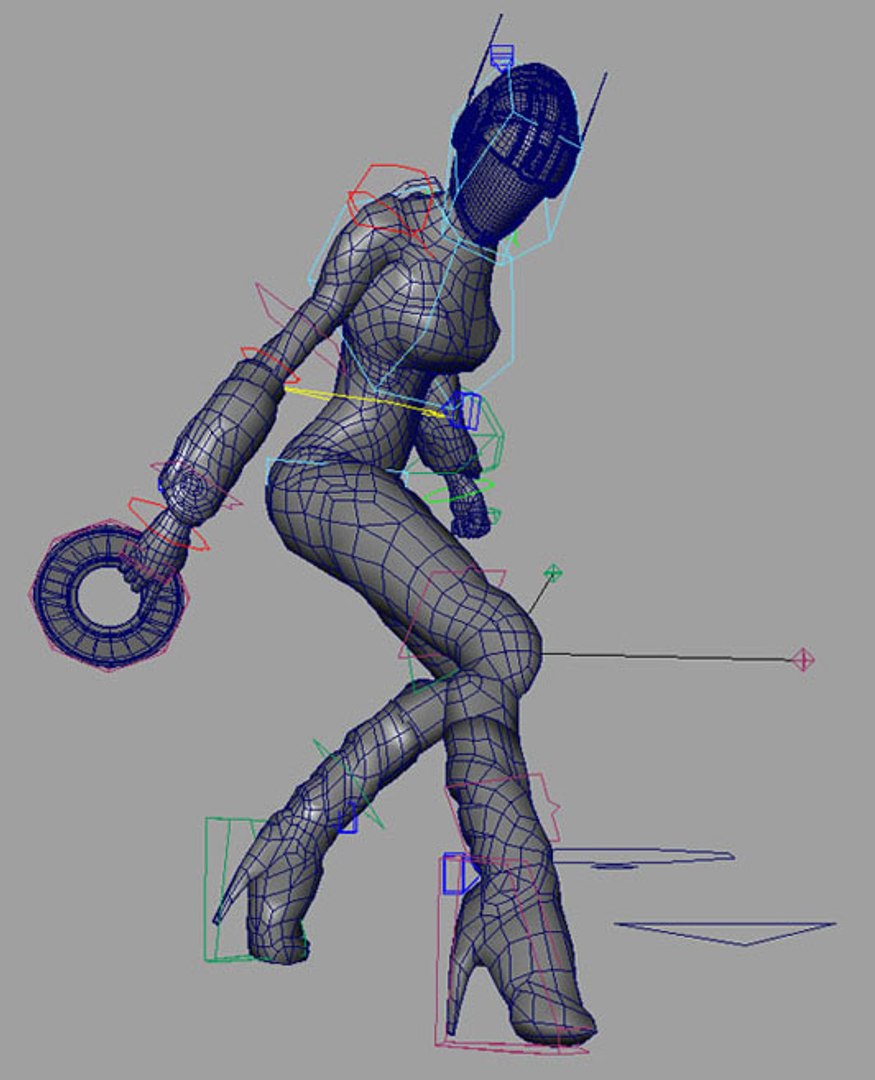Pick the pink diamond knee pole-vector locator
This screenshot has width=875, height=1080.
[803, 659]
